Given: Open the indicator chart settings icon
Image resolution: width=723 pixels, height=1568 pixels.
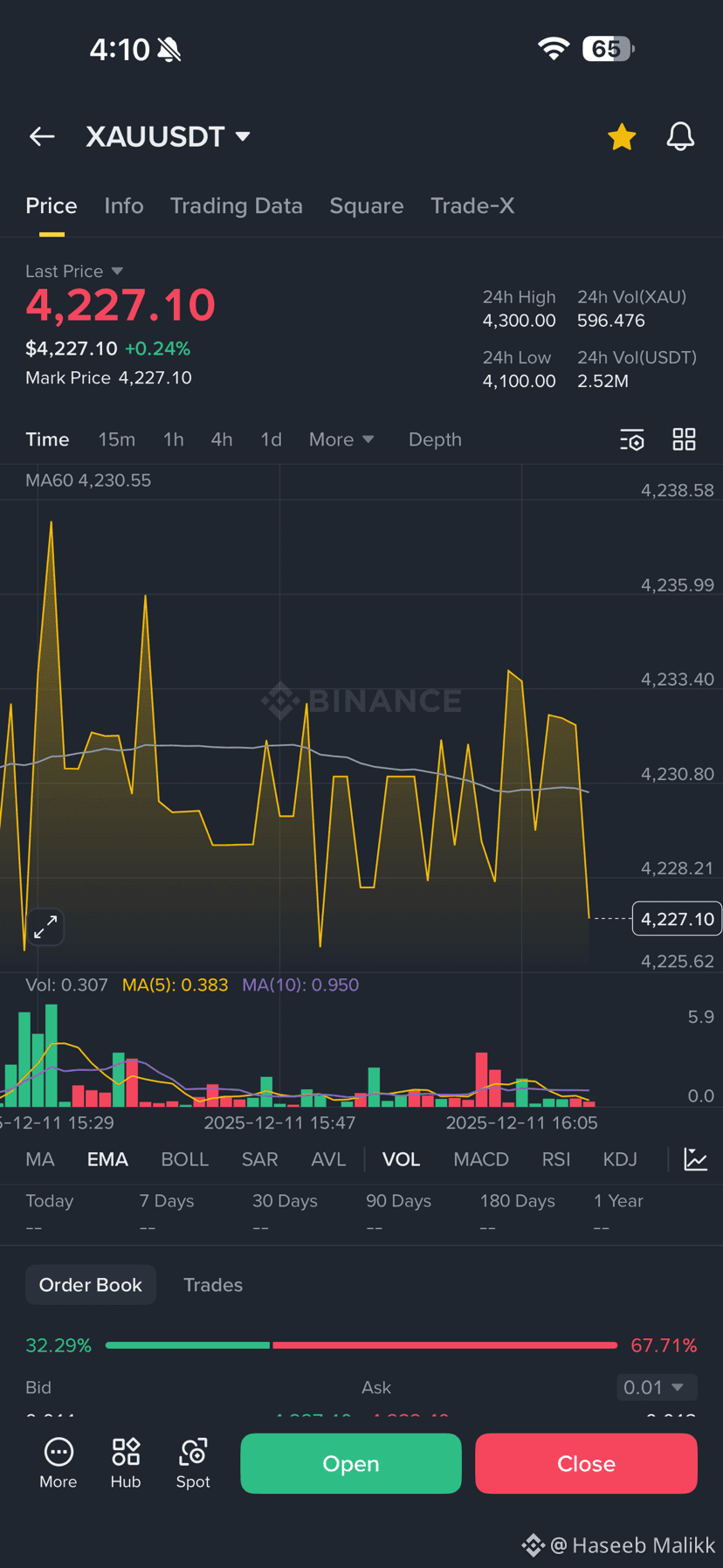Looking at the screenshot, I should click(696, 1159).
